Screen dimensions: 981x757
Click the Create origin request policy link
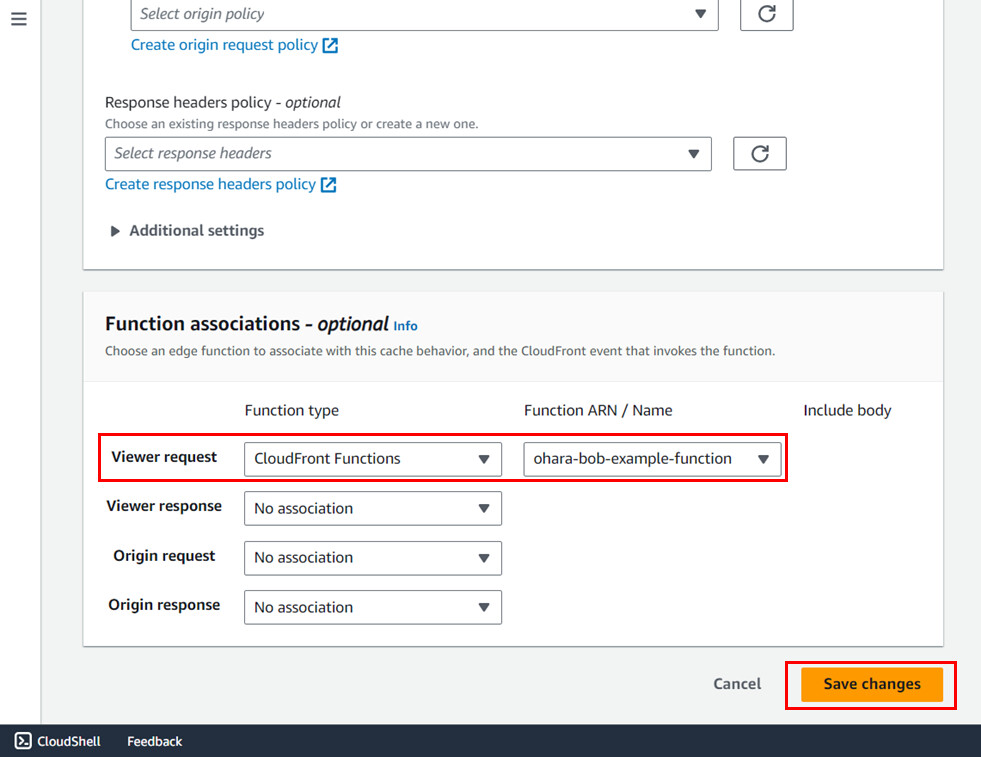pos(224,45)
